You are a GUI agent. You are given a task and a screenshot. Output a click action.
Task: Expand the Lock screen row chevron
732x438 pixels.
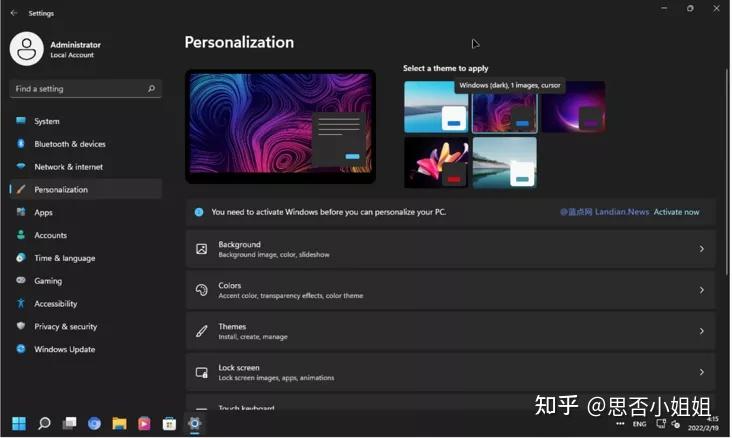pos(701,372)
